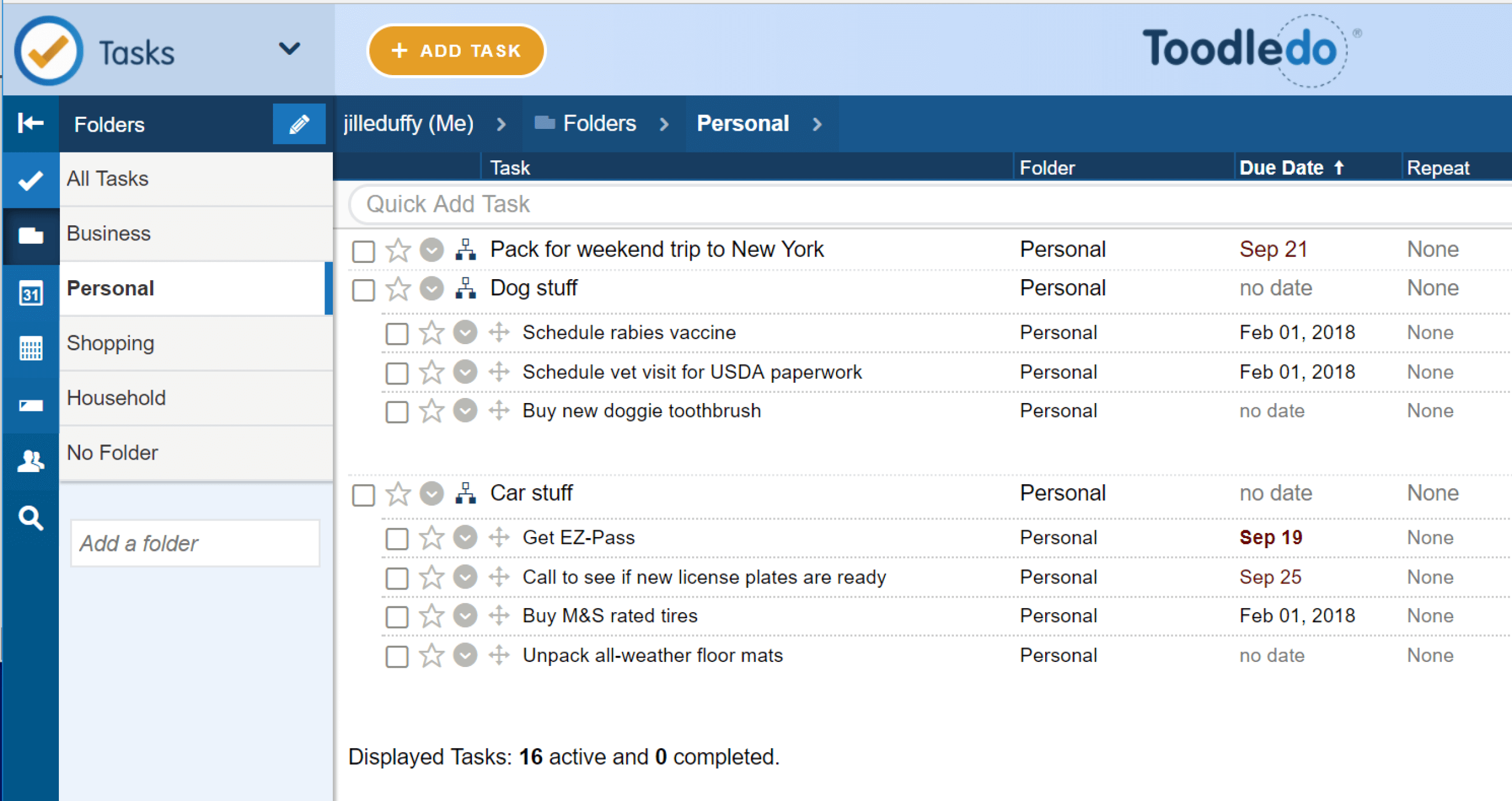Viewport: 1512px width, 801px height.
Task: Toggle checkbox for Get EZ-Pass task
Action: point(397,537)
